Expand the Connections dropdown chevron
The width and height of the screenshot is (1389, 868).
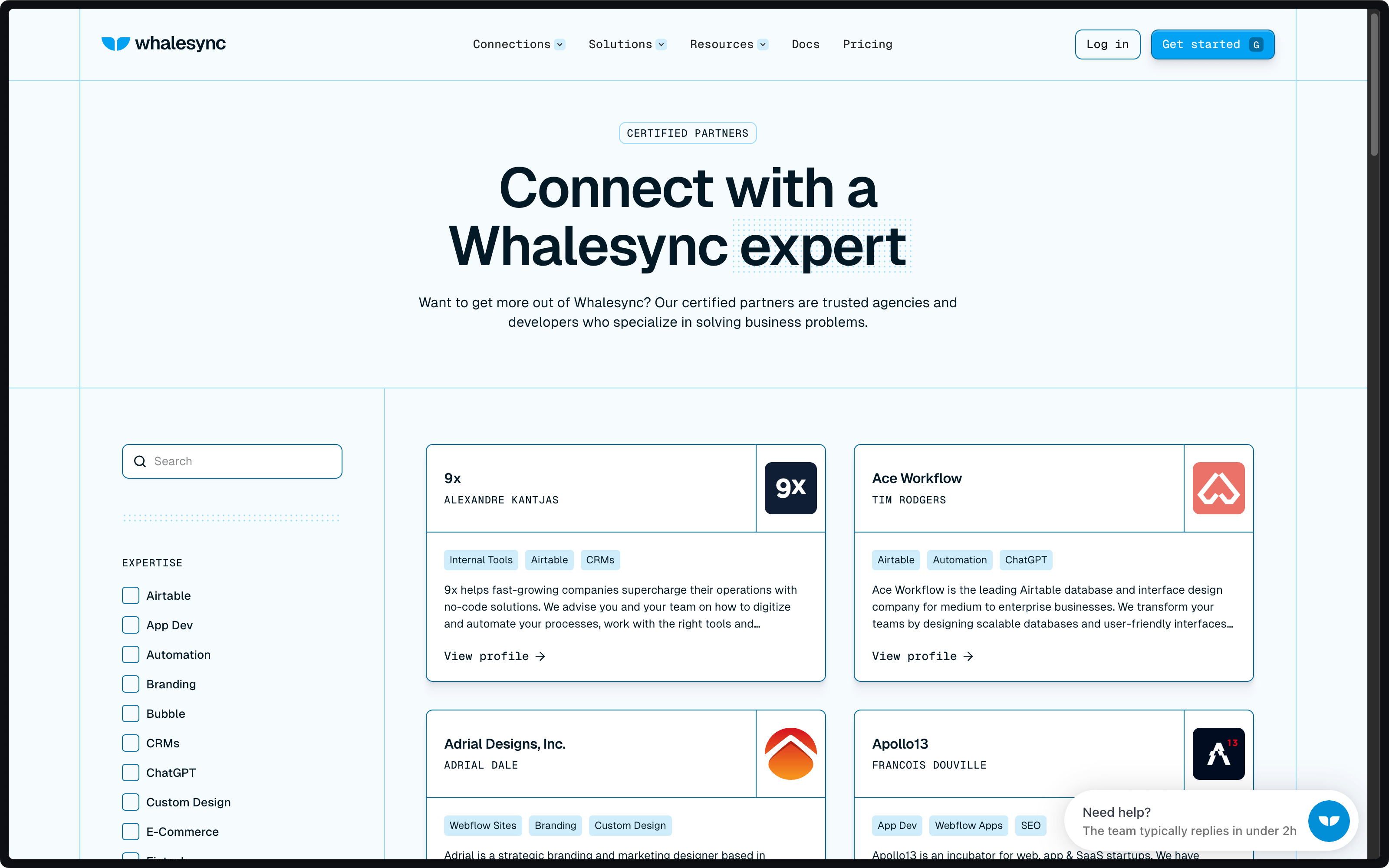(560, 45)
